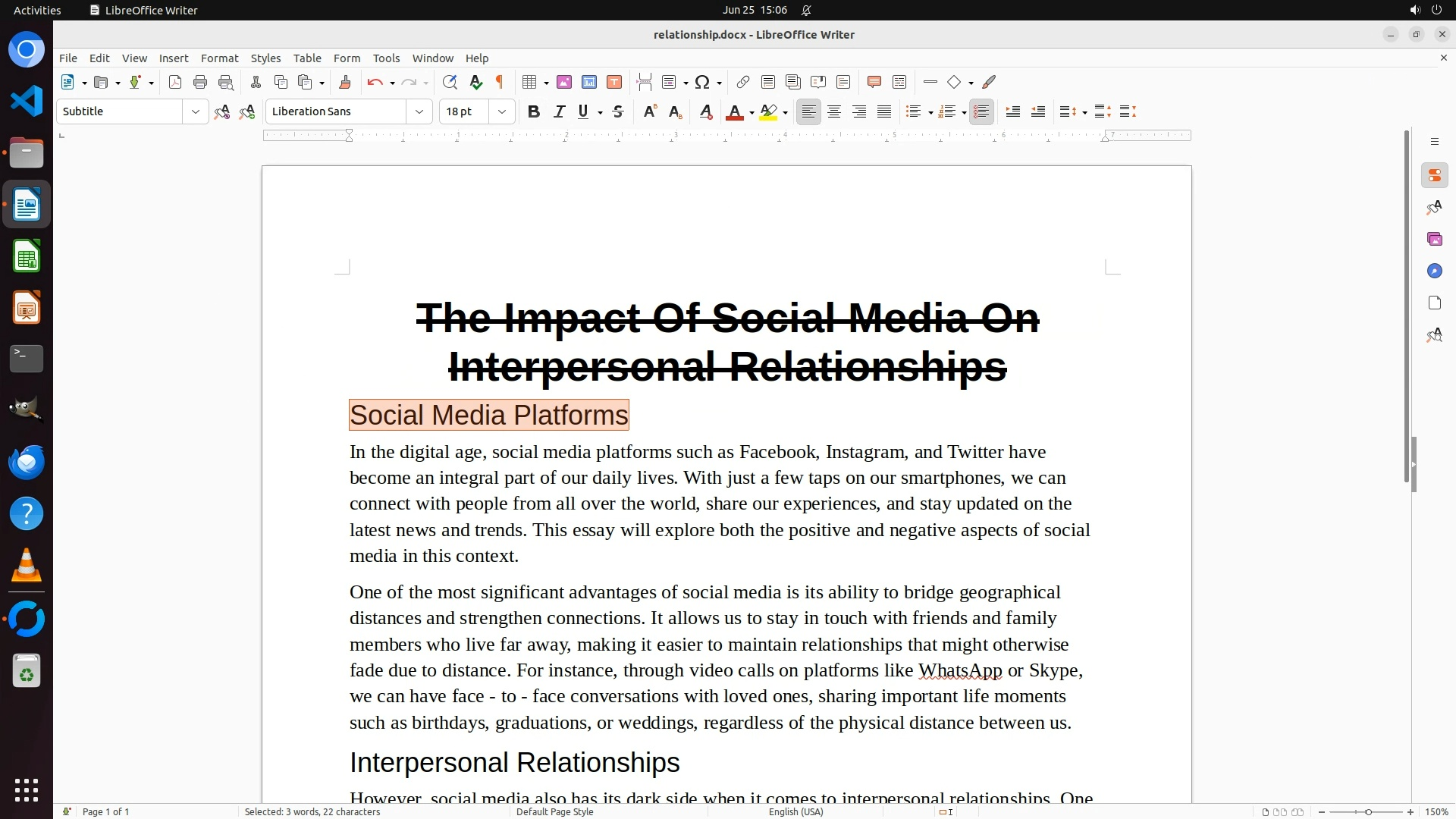Open the sidebar Gallery panel

tap(1434, 240)
